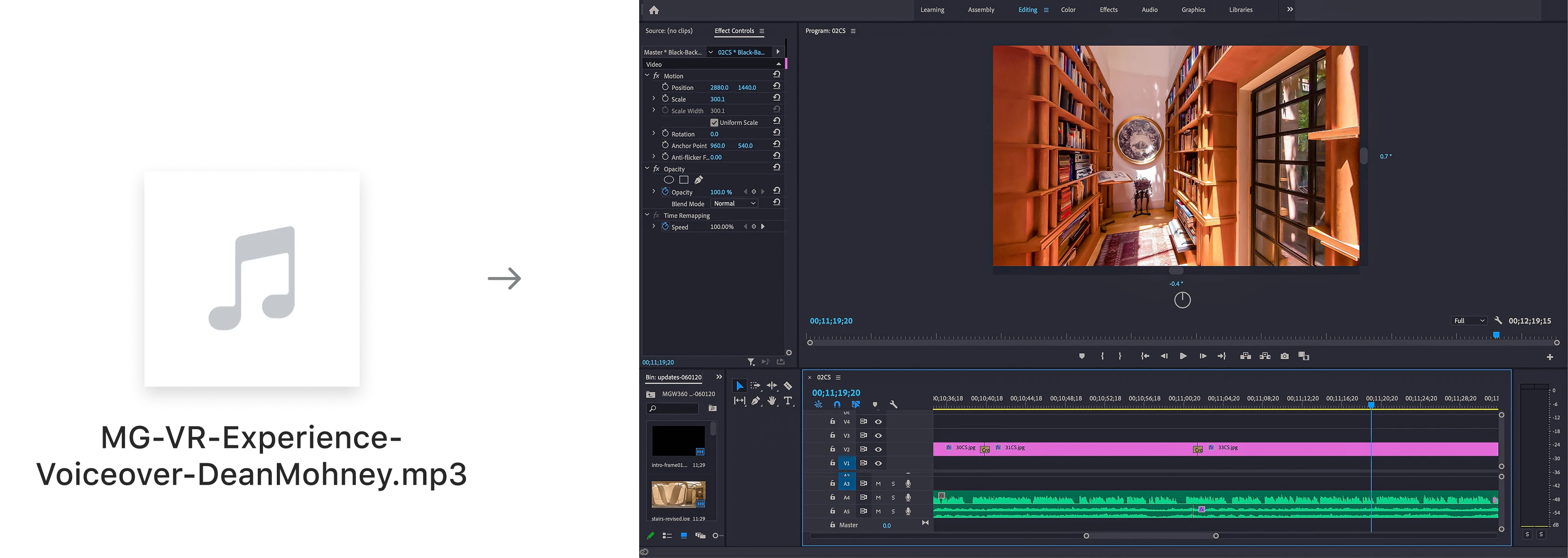
Task: Click Find in bin folder-search icon
Action: (713, 408)
